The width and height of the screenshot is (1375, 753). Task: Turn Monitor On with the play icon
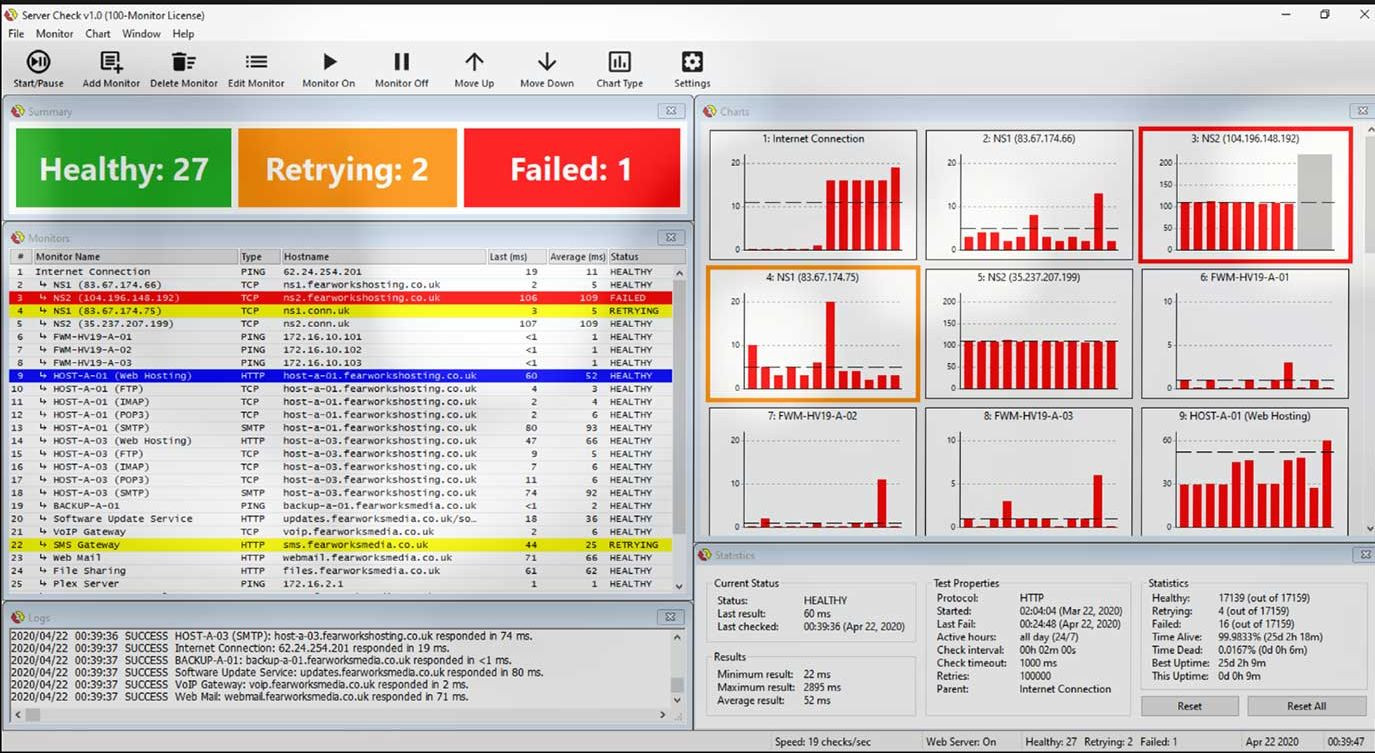(329, 62)
